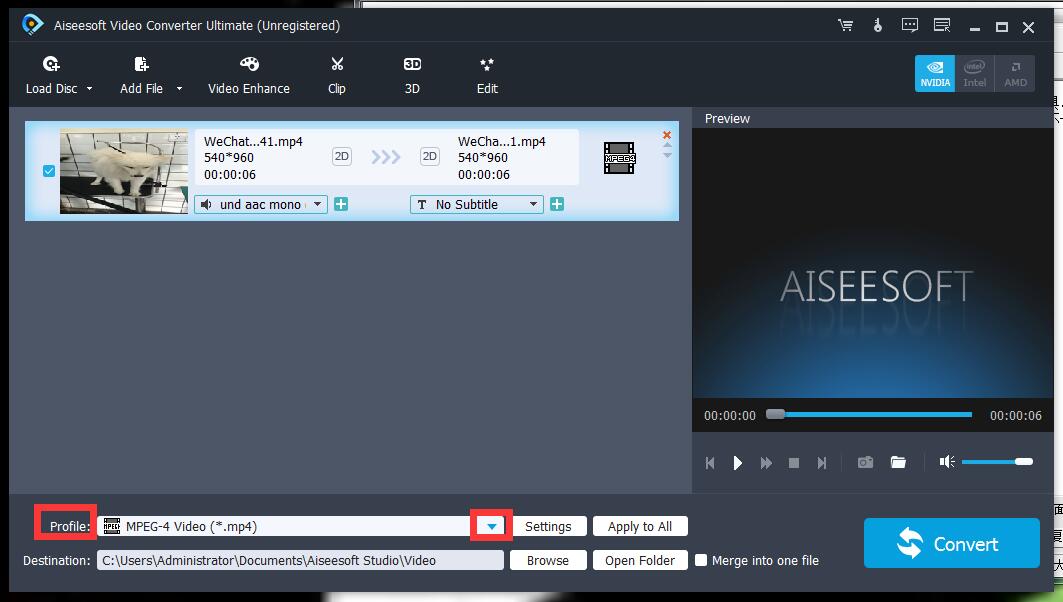Select Intel acceleration option
This screenshot has height=602, width=1063.
point(974,73)
